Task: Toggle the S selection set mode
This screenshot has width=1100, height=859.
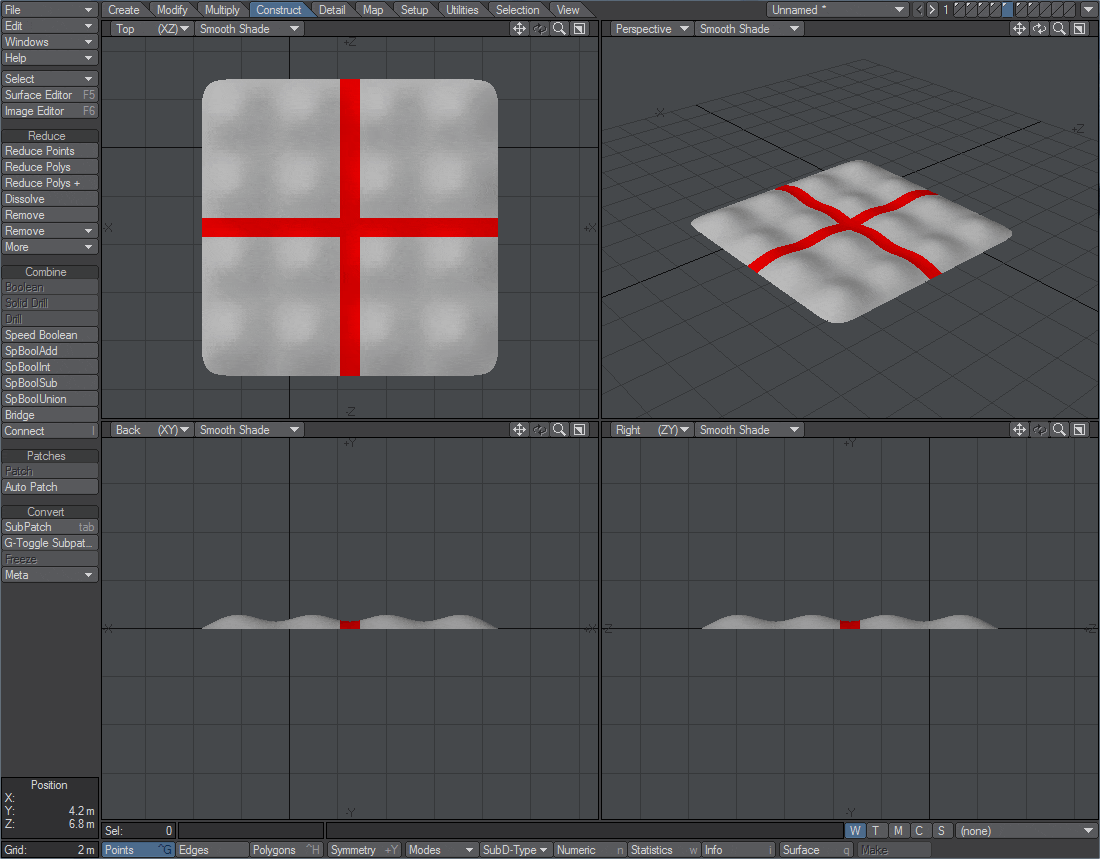Action: coord(941,831)
